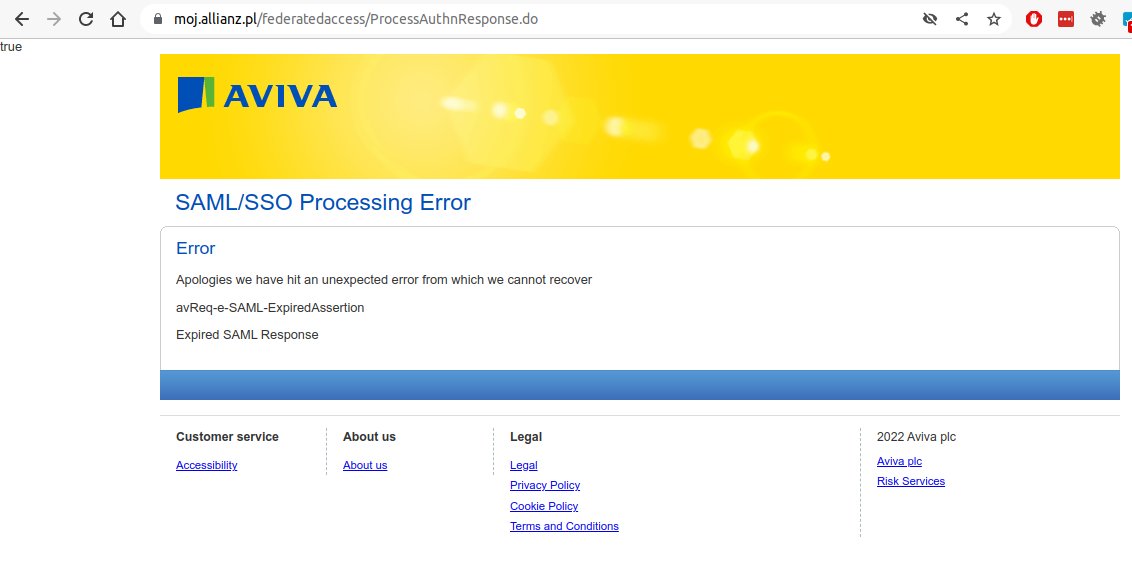Open the Risk Services link
This screenshot has height=582, width=1132.
910,482
